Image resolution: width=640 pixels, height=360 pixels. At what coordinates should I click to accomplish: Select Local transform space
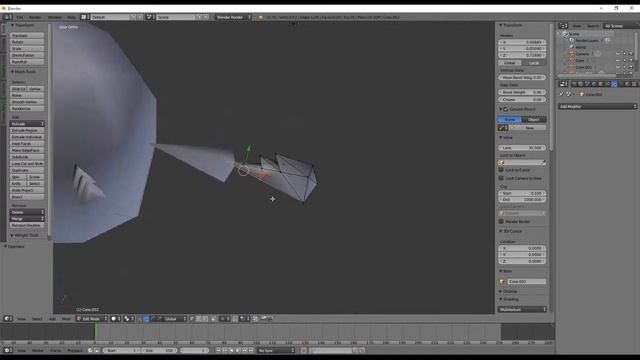[534, 63]
